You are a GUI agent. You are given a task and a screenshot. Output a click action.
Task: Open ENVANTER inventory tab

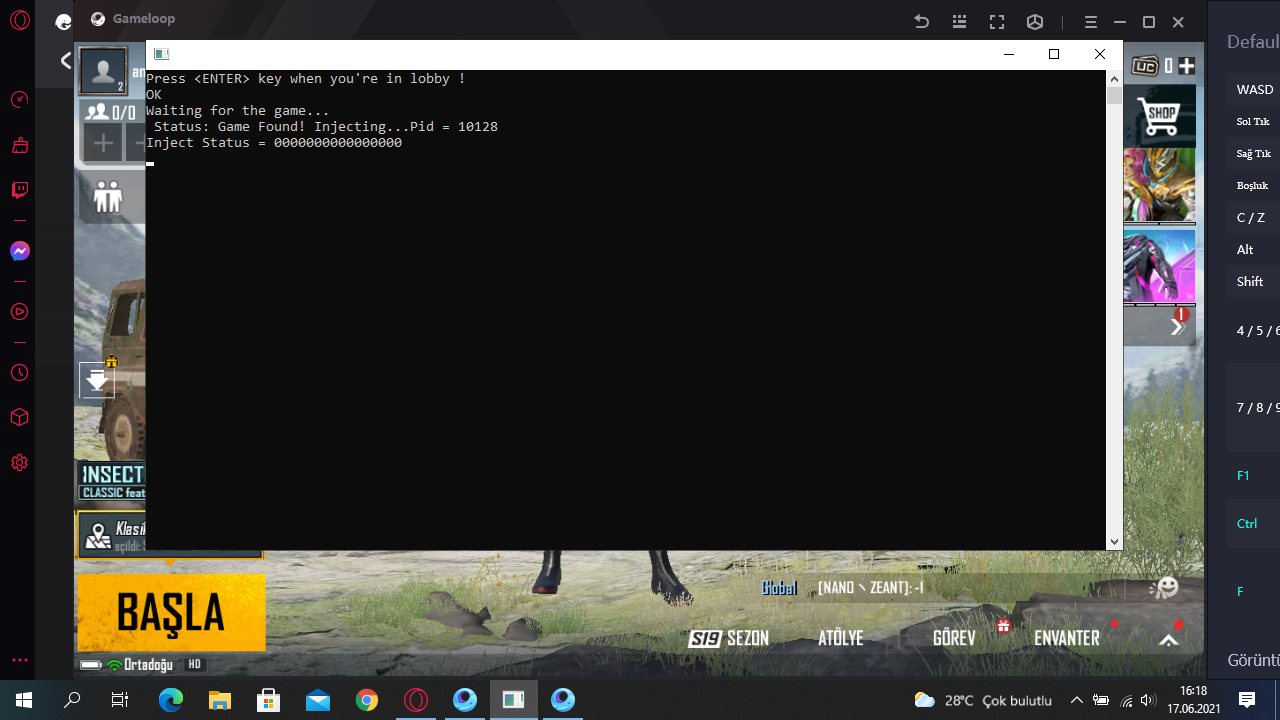(1067, 638)
